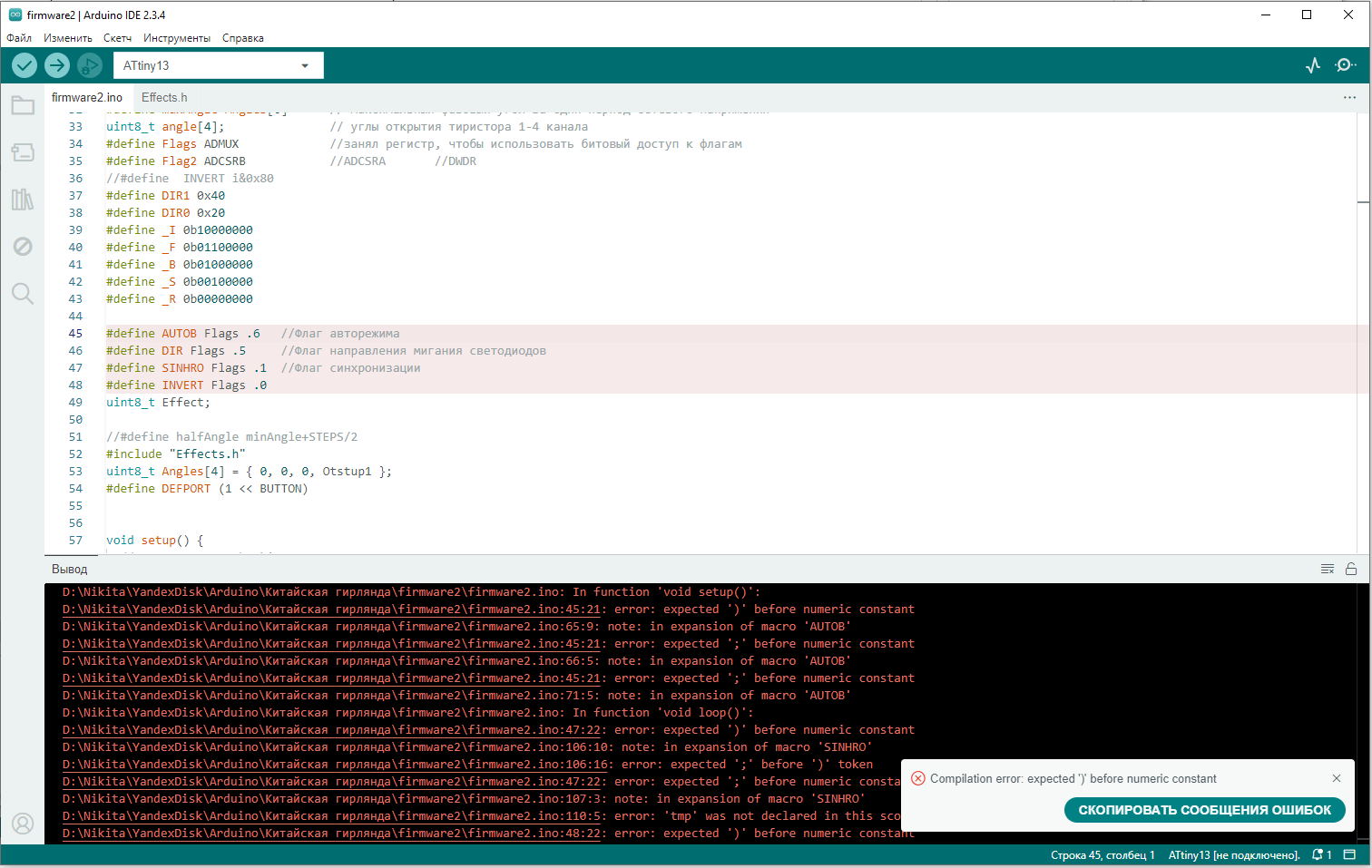The image size is (1372, 868).
Task: Open error link firmware2.ino:106:10
Action: [335, 747]
